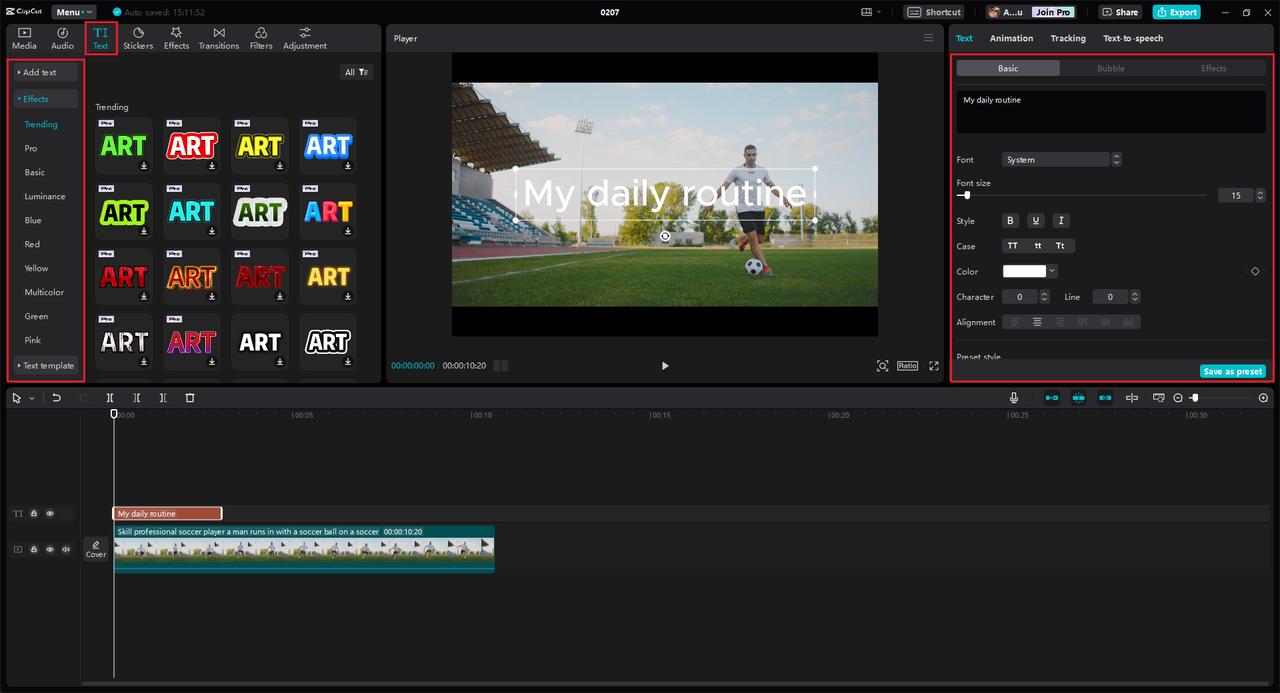The image size is (1280, 693).
Task: Click the Share button
Action: point(1120,12)
